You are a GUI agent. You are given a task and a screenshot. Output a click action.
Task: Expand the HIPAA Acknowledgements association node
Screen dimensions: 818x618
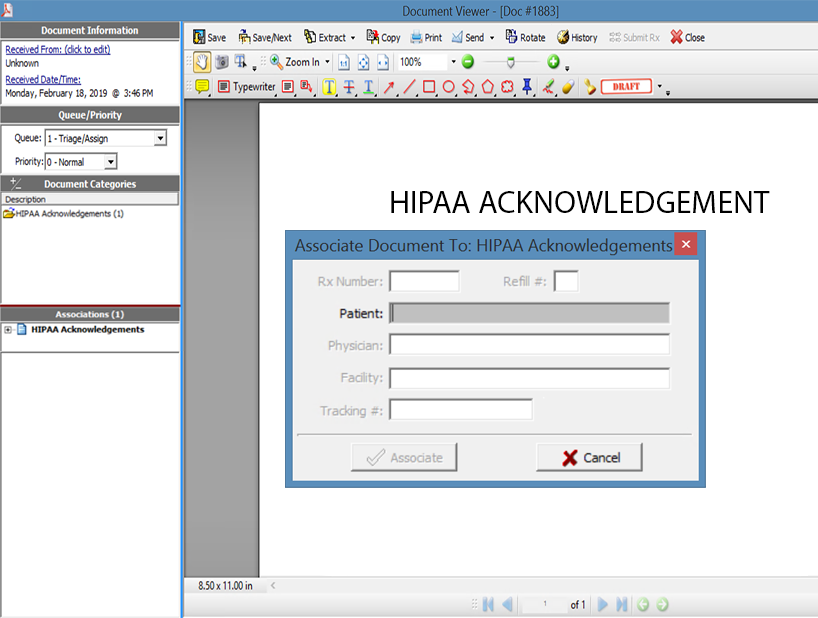click(x=8, y=330)
